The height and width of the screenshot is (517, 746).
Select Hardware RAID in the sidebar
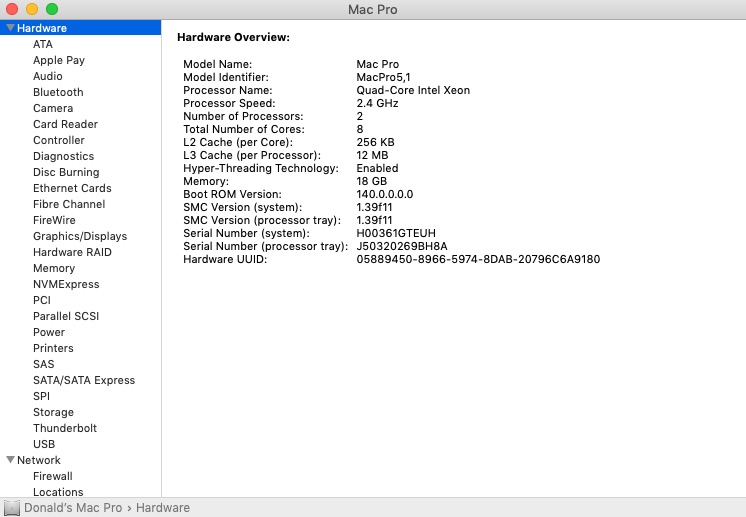pyautogui.click(x=72, y=252)
